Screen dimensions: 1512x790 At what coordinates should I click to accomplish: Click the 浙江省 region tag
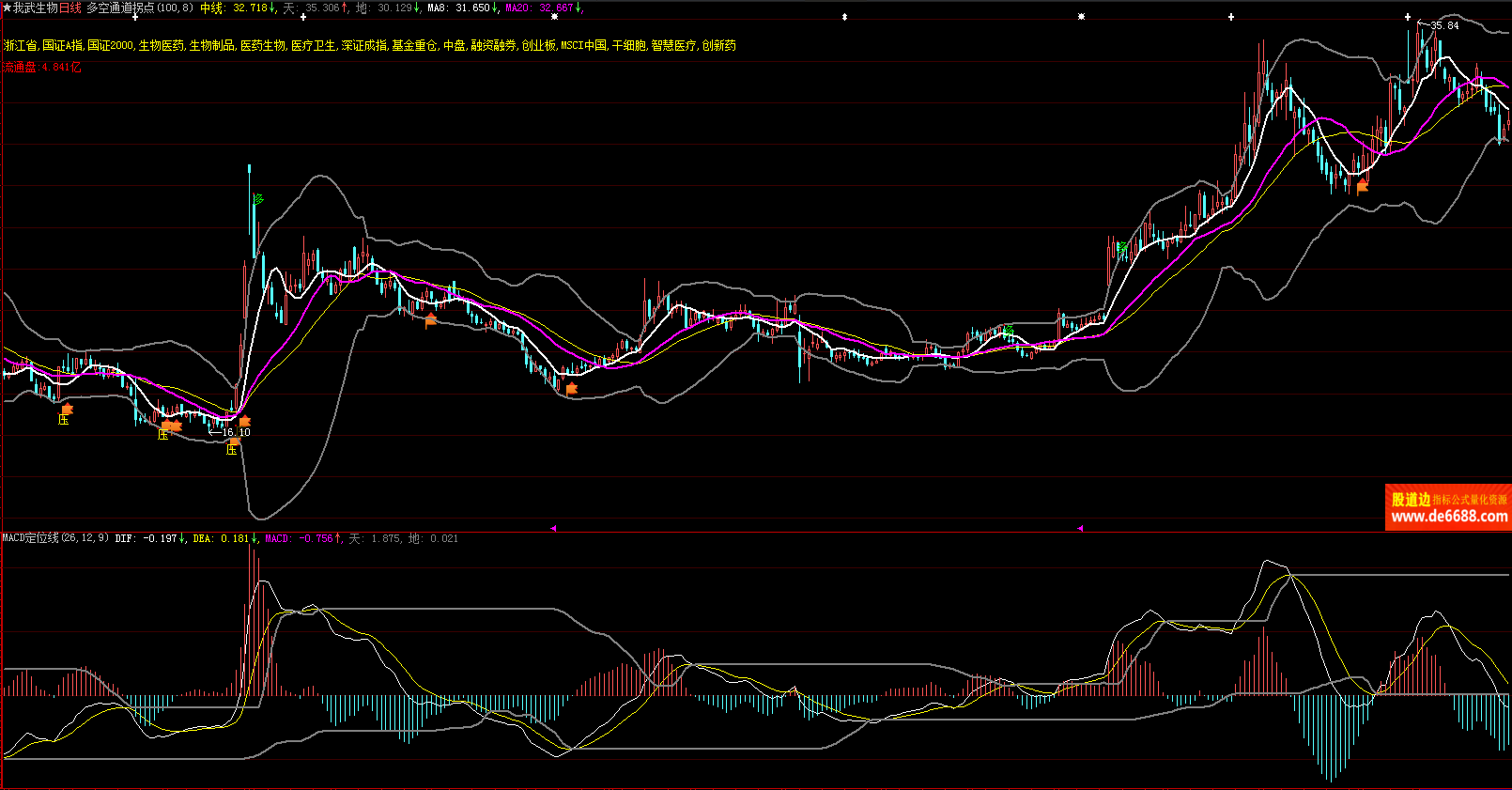(x=21, y=45)
